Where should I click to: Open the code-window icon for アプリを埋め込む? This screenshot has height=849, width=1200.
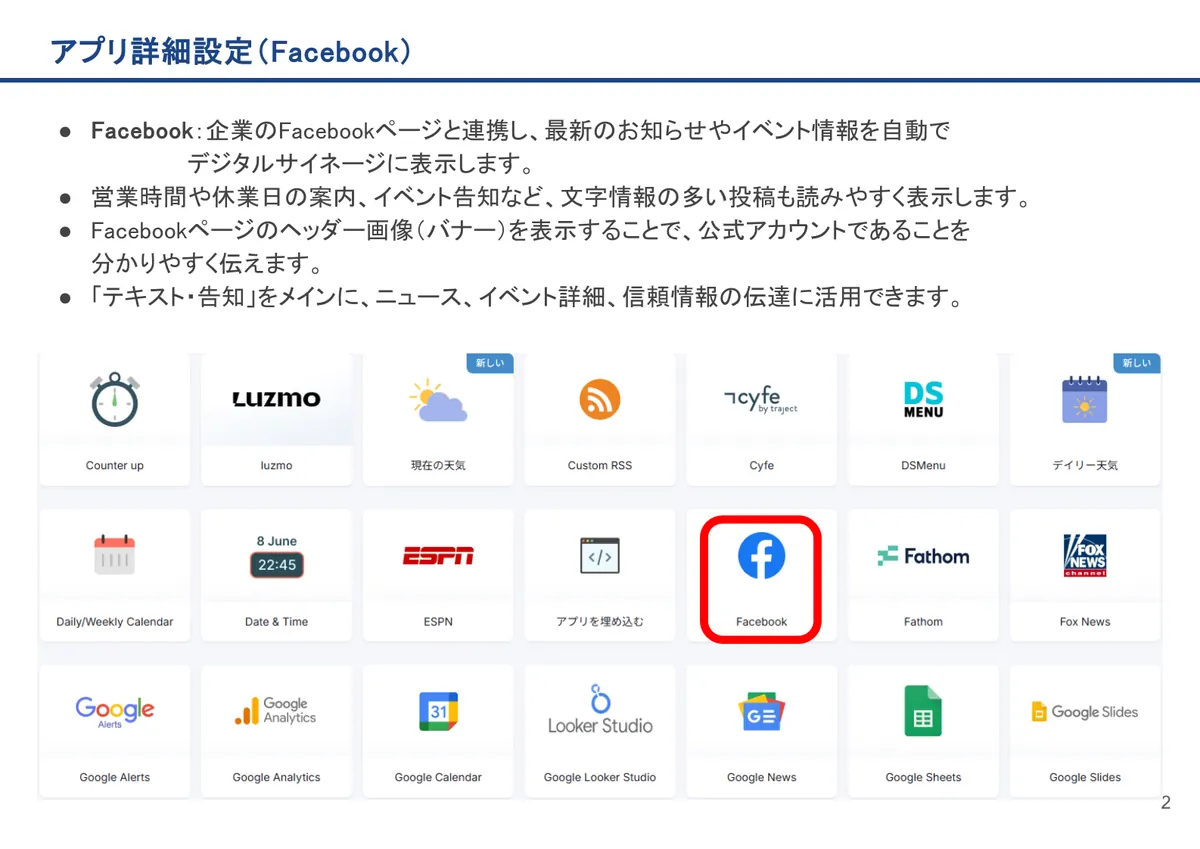point(600,556)
